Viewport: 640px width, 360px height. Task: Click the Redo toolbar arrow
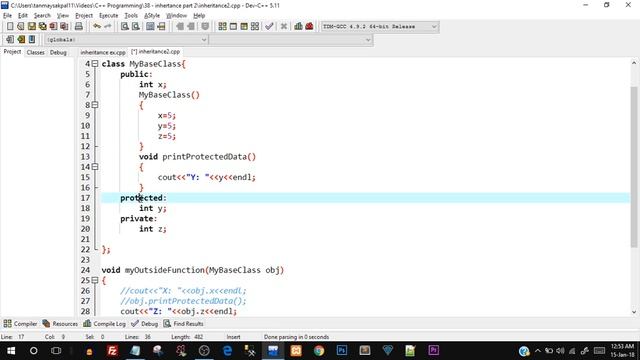pos(108,27)
